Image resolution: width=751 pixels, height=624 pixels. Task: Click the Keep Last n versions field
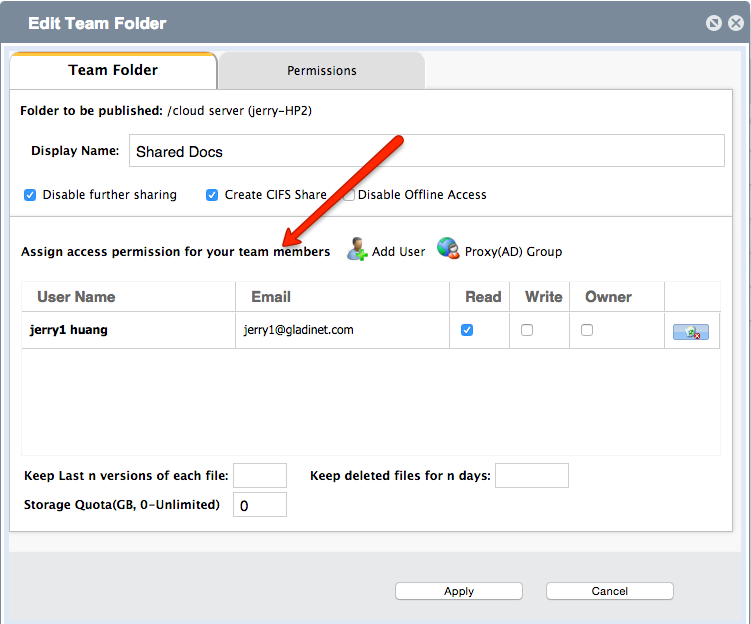[260, 476]
